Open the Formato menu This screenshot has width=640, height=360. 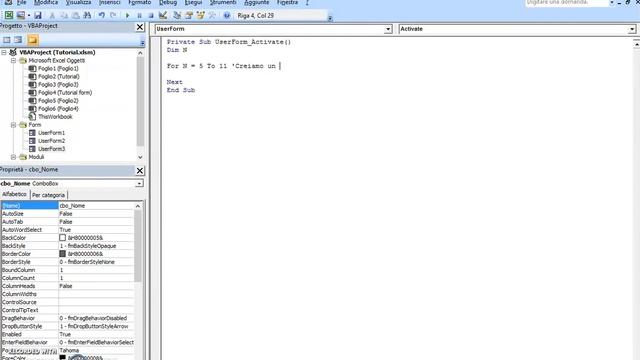[x=140, y=3]
